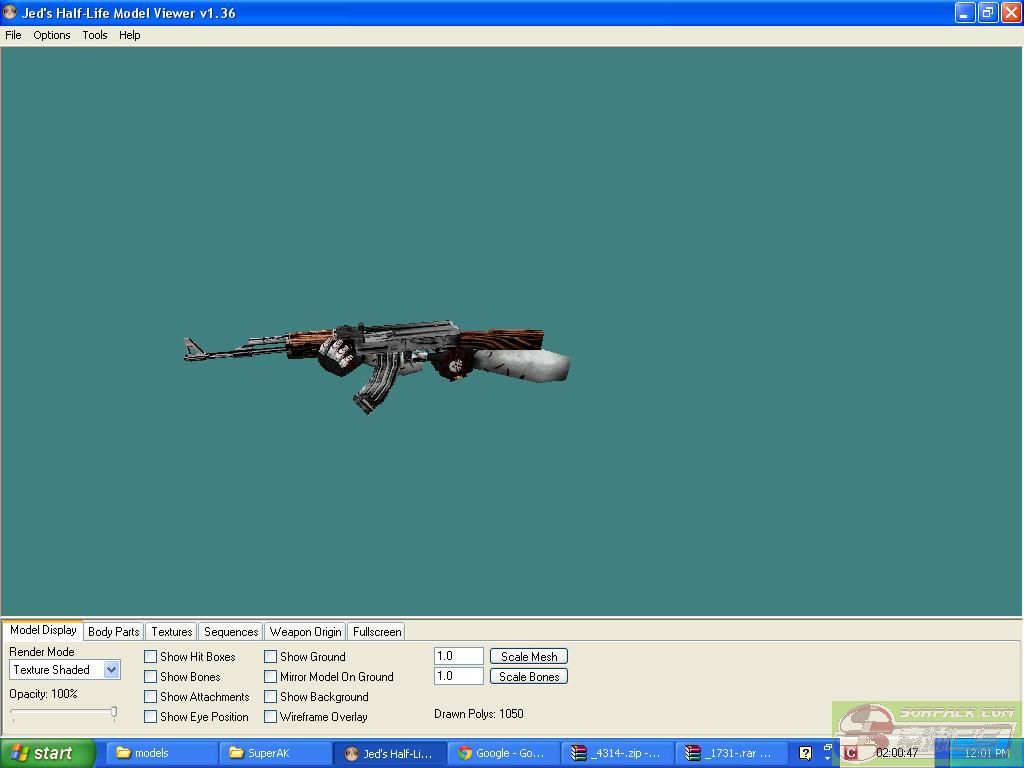This screenshot has height=768, width=1024.
Task: Toggle Wireframe Overlay checkbox
Action: pyautogui.click(x=270, y=716)
